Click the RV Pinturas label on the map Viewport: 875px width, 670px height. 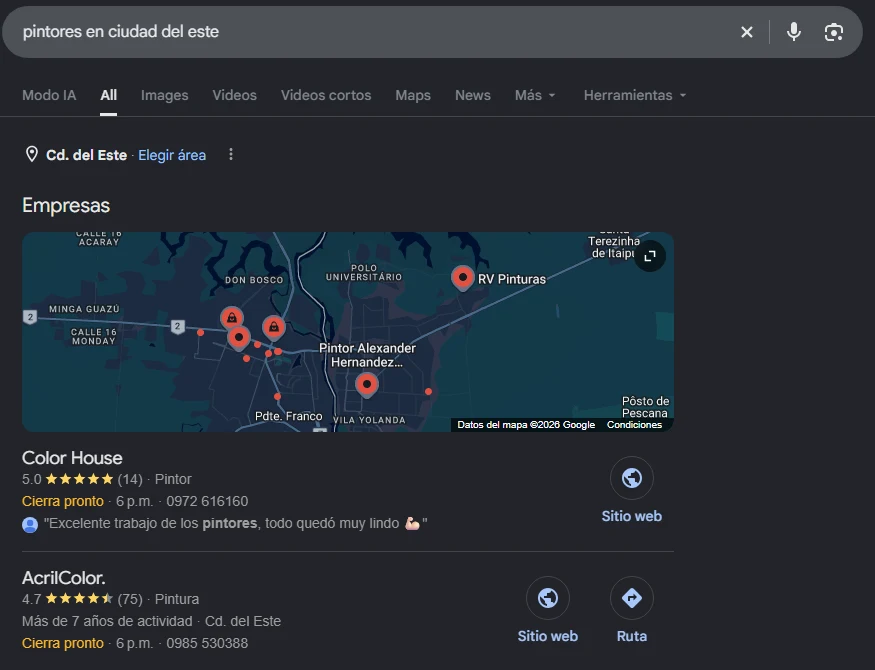pyautogui.click(x=512, y=279)
